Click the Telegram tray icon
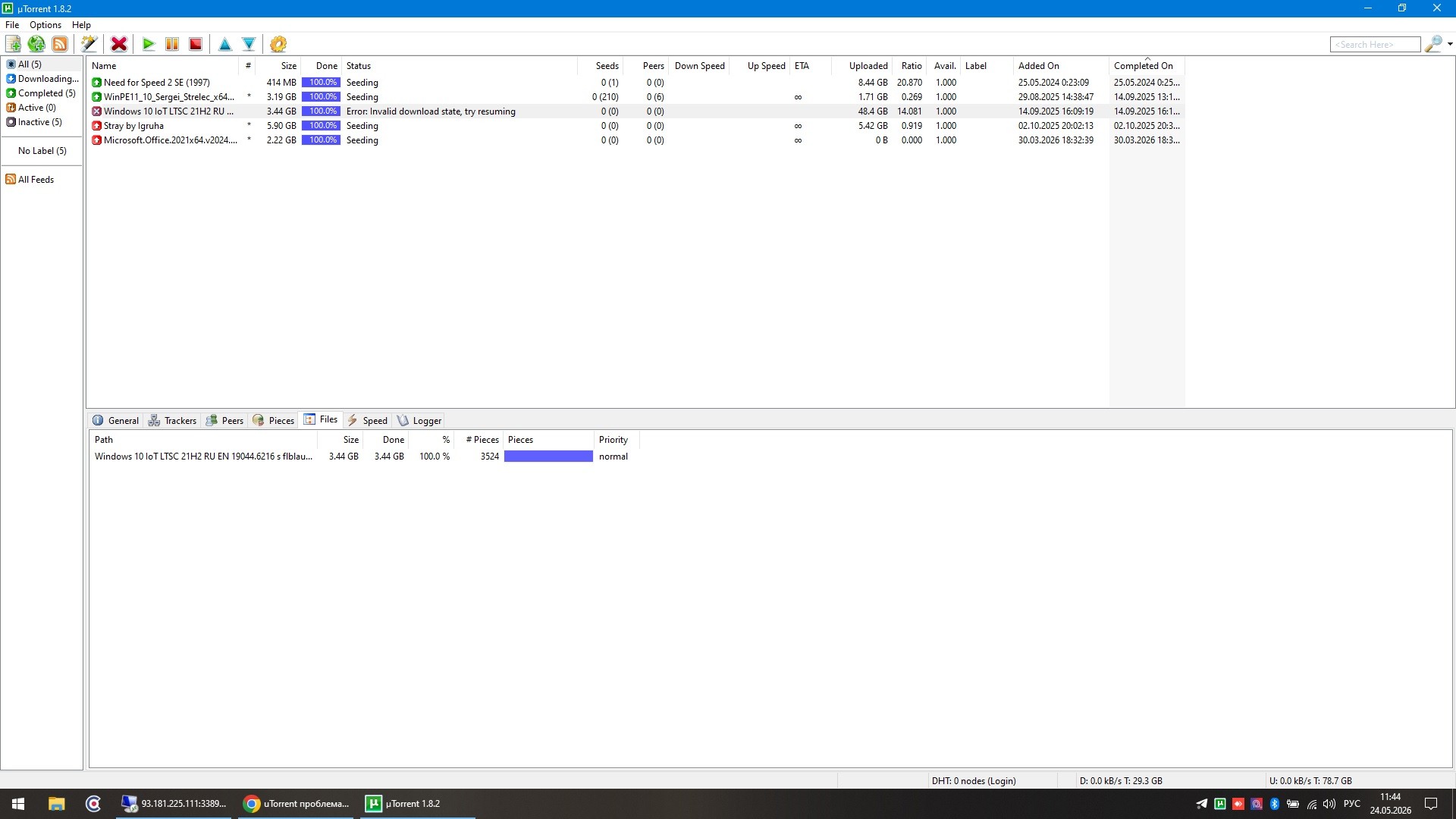Viewport: 1456px width, 819px height. pos(1202,804)
